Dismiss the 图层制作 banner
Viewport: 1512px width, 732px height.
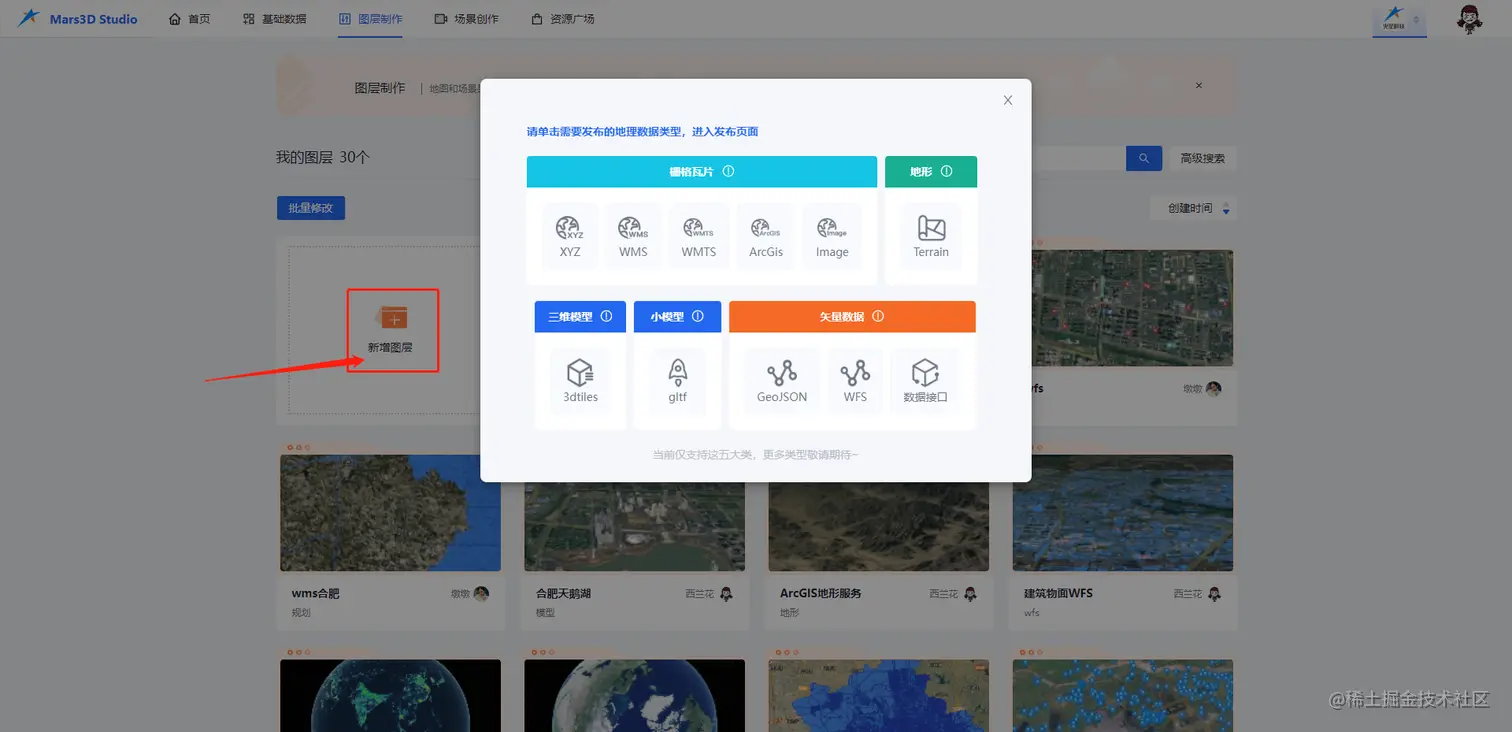pyautogui.click(x=1199, y=86)
